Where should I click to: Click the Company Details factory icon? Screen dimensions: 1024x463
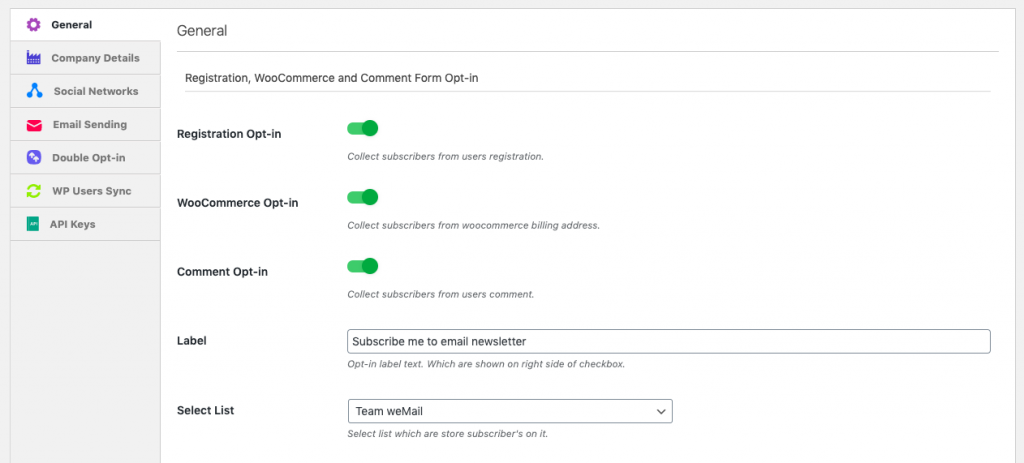(34, 58)
